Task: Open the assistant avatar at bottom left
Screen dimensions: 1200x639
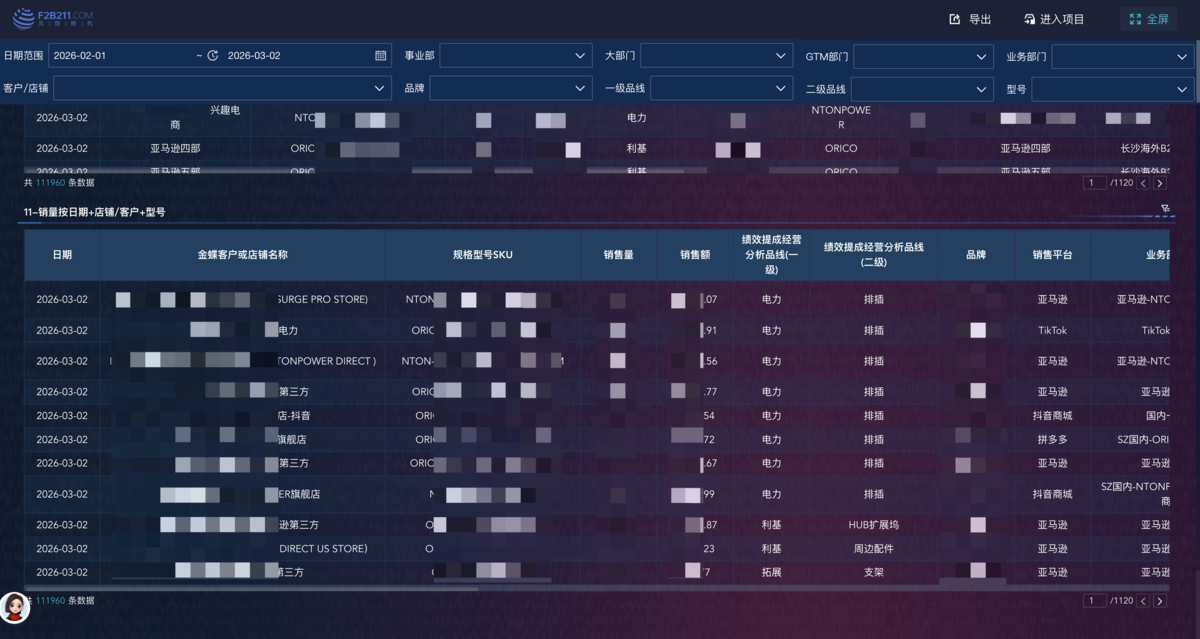Action: [15, 607]
